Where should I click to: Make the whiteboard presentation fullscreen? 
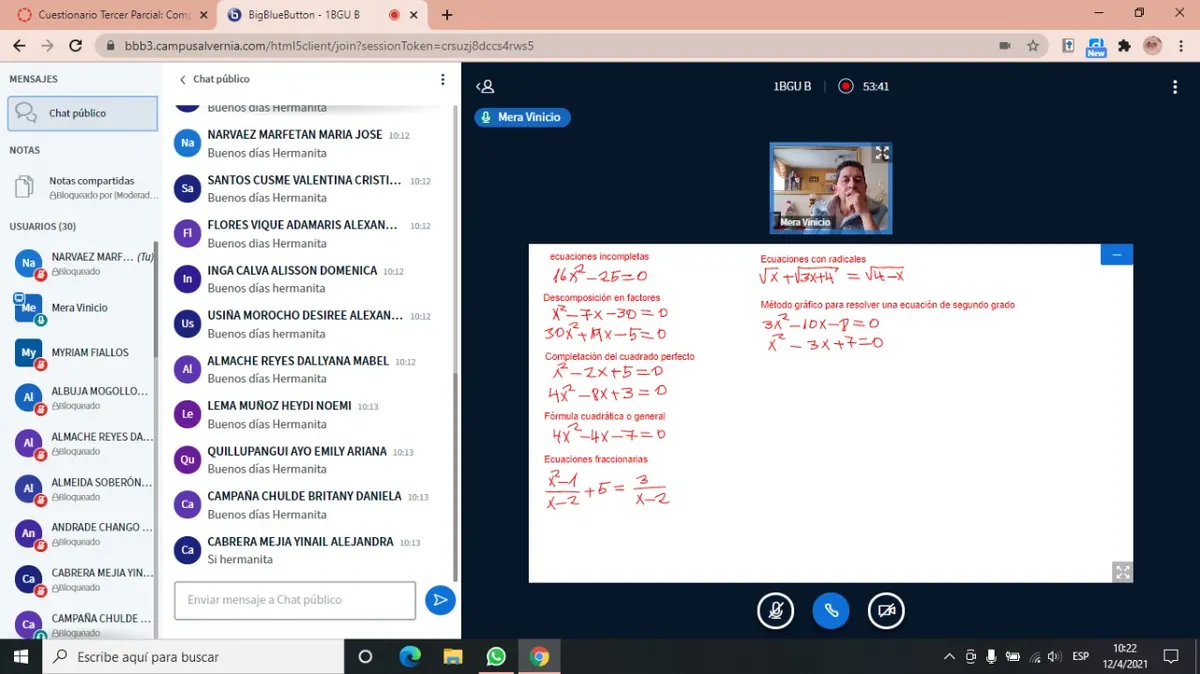coord(1122,572)
